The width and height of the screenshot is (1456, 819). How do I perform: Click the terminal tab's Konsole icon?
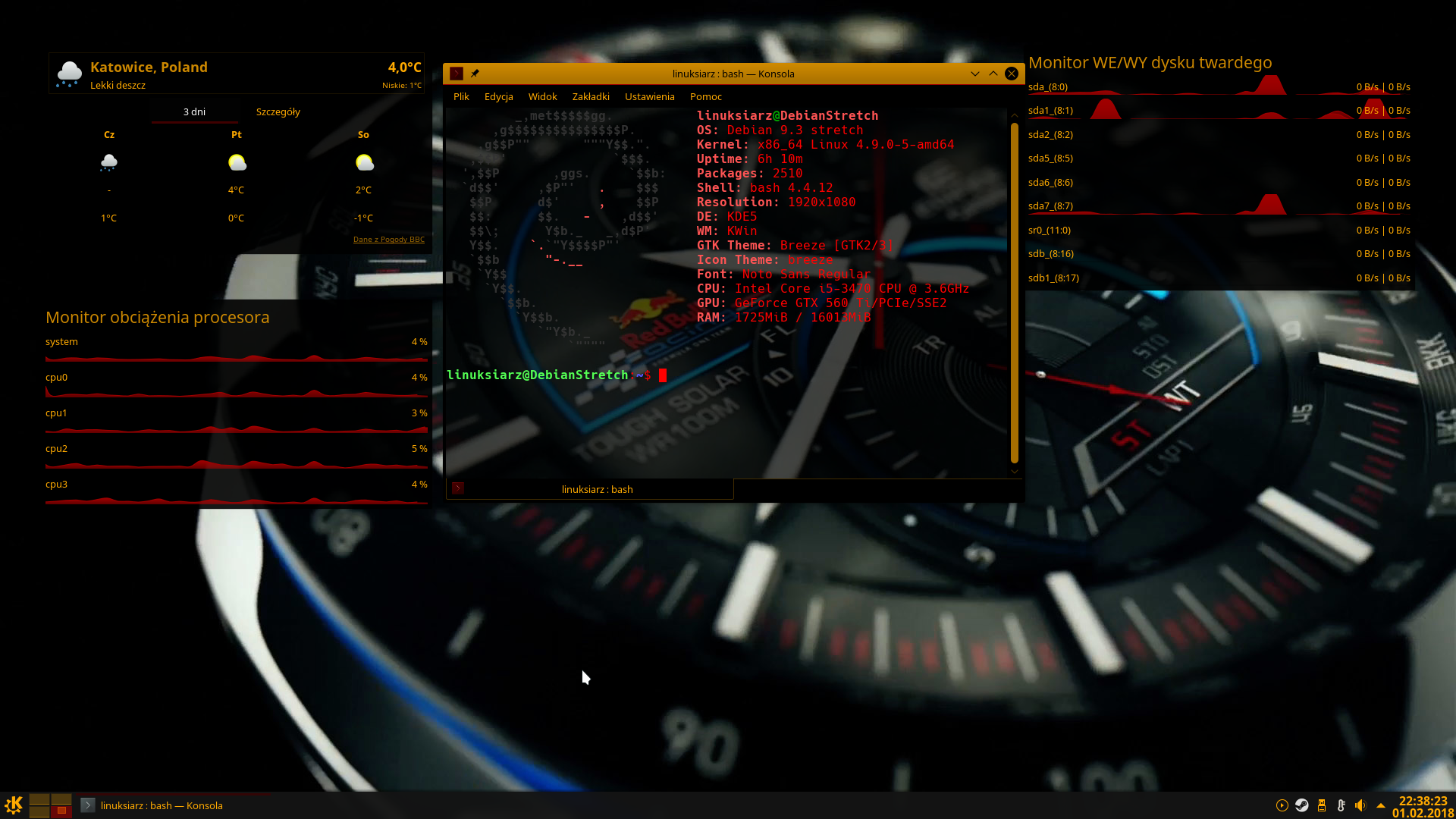tap(457, 488)
